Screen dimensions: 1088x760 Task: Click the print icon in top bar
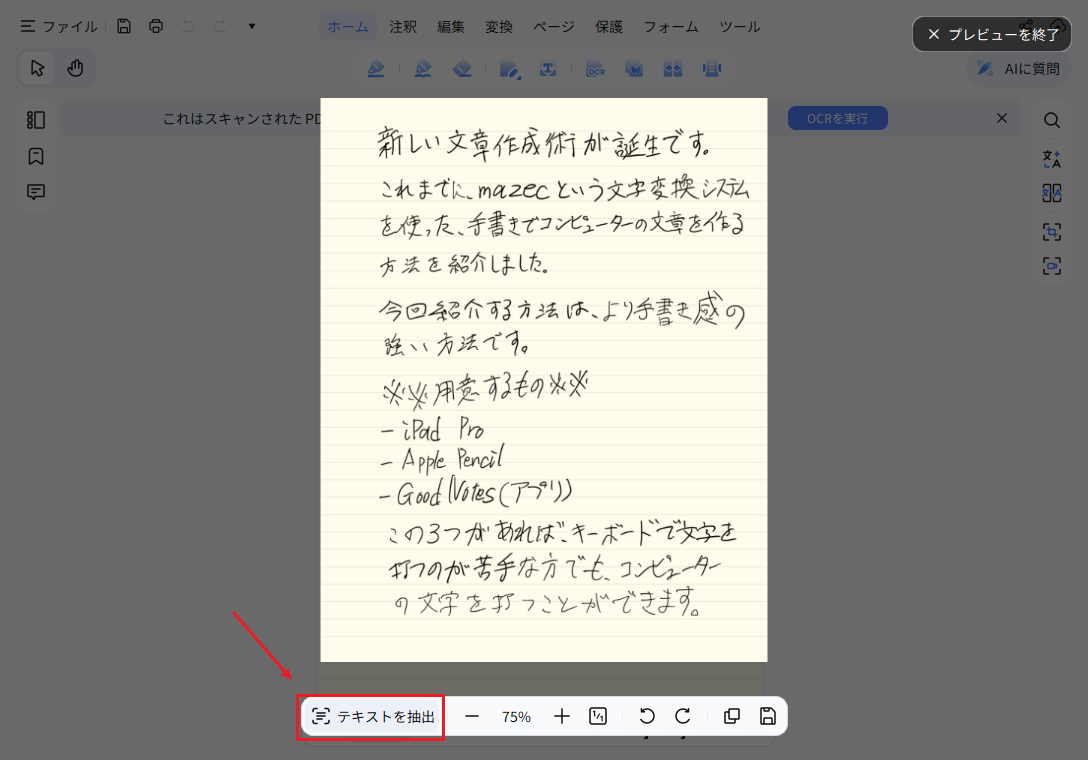(156, 26)
